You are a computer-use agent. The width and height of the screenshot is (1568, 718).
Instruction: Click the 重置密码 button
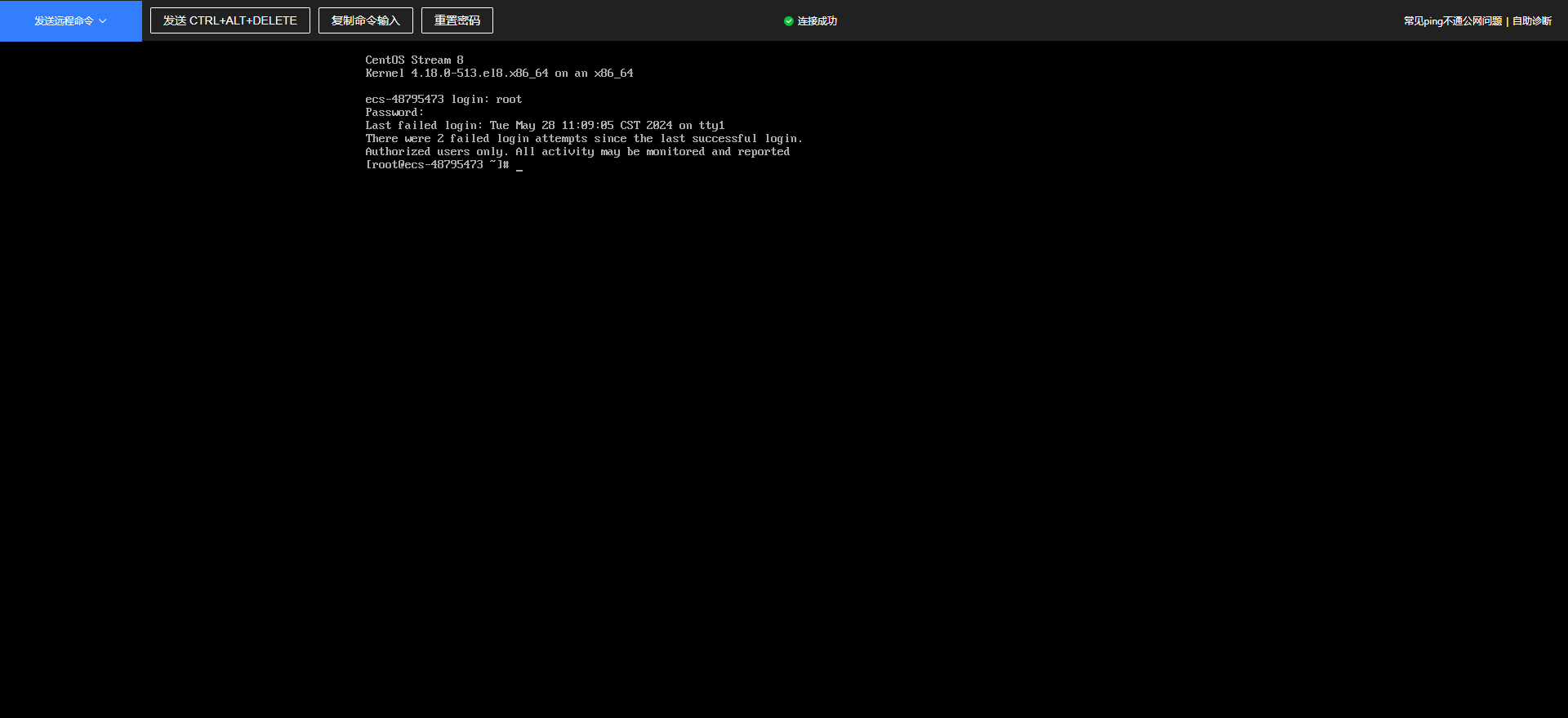point(457,20)
